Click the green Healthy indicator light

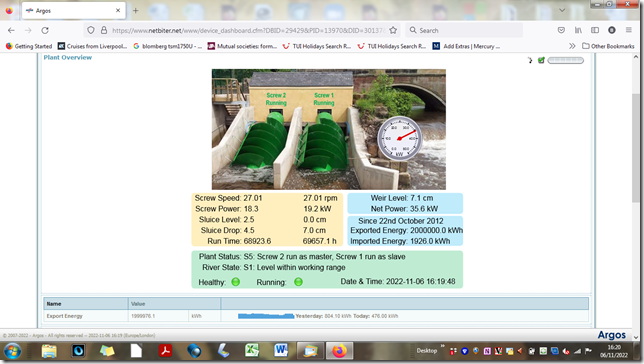[x=235, y=282]
